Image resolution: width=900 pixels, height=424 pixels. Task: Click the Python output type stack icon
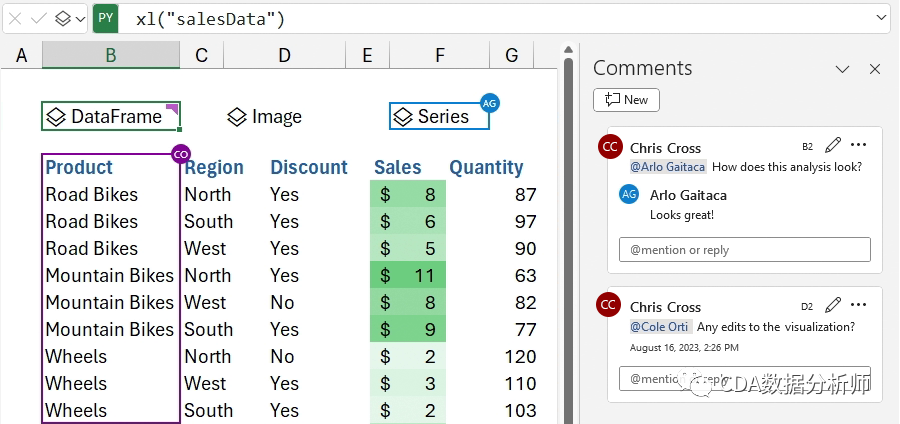pyautogui.click(x=62, y=18)
